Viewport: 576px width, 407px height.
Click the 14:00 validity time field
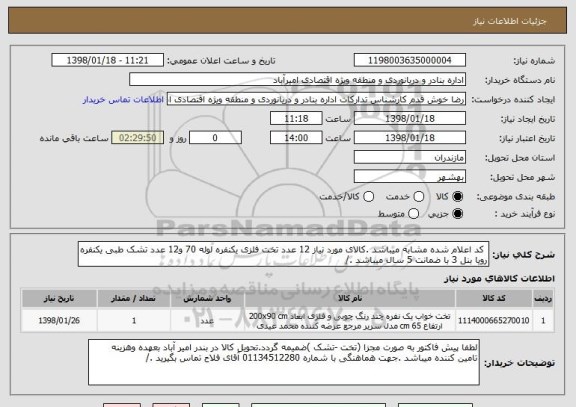tap(296, 138)
